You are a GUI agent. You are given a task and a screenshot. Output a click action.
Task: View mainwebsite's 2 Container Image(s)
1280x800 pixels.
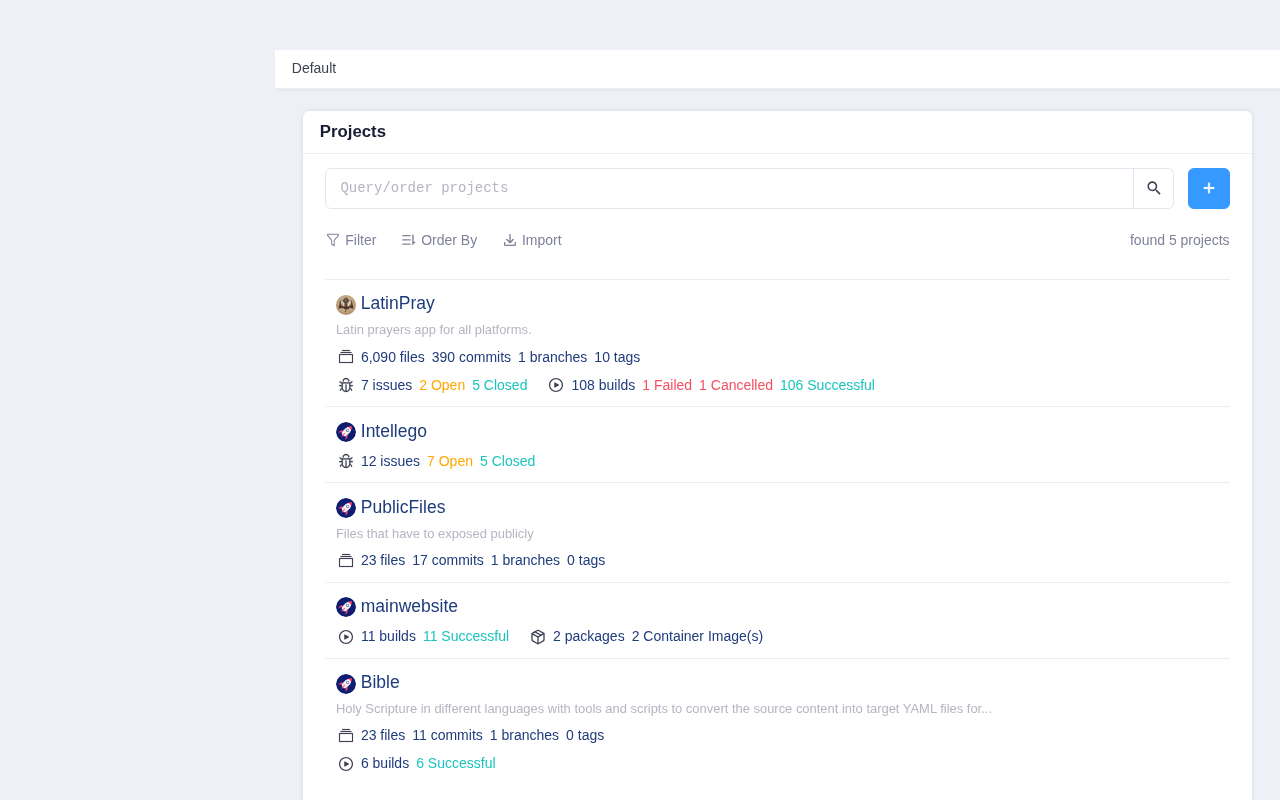click(697, 636)
